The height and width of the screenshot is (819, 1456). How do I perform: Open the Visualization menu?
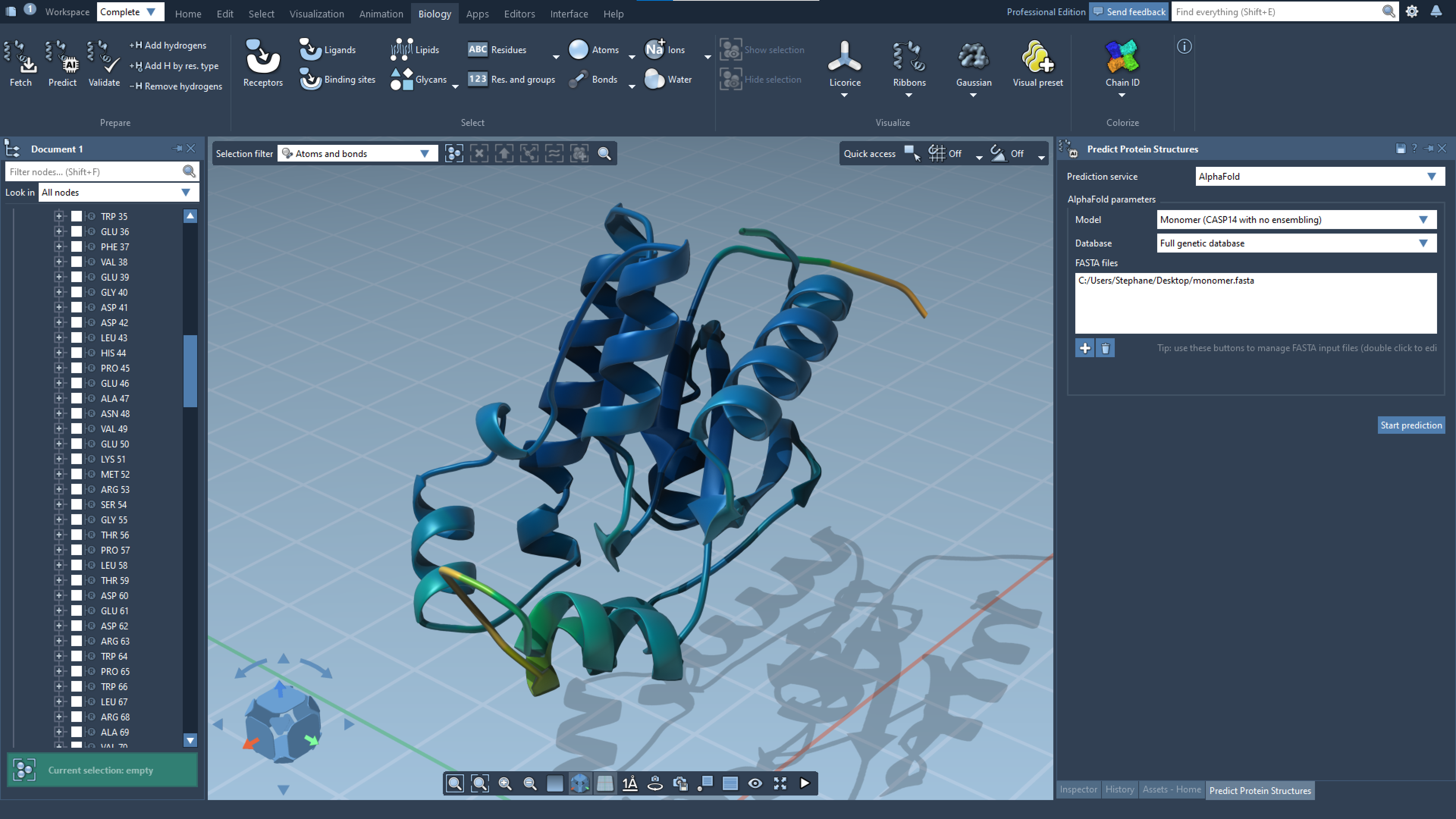[317, 14]
